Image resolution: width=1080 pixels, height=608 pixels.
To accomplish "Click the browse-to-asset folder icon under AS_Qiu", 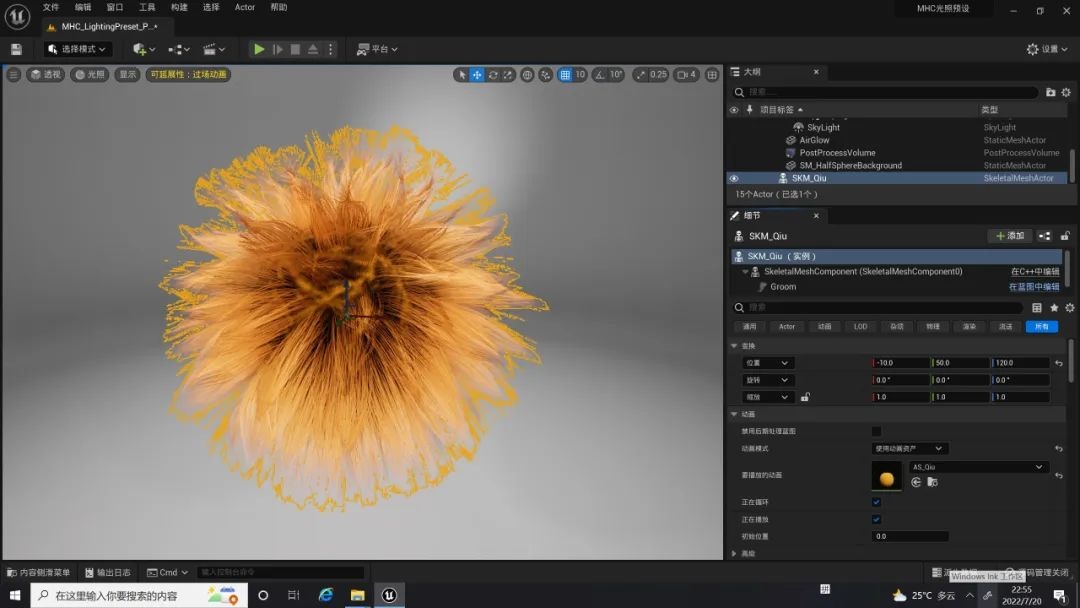I will click(932, 482).
